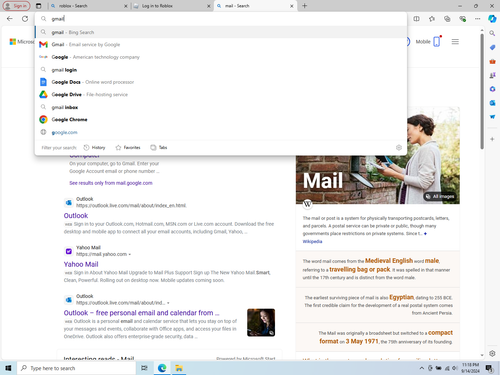This screenshot has height=375, width=500.
Task: Expand dropdown arrow beside bottom Outlook URL
Action: pos(168,303)
